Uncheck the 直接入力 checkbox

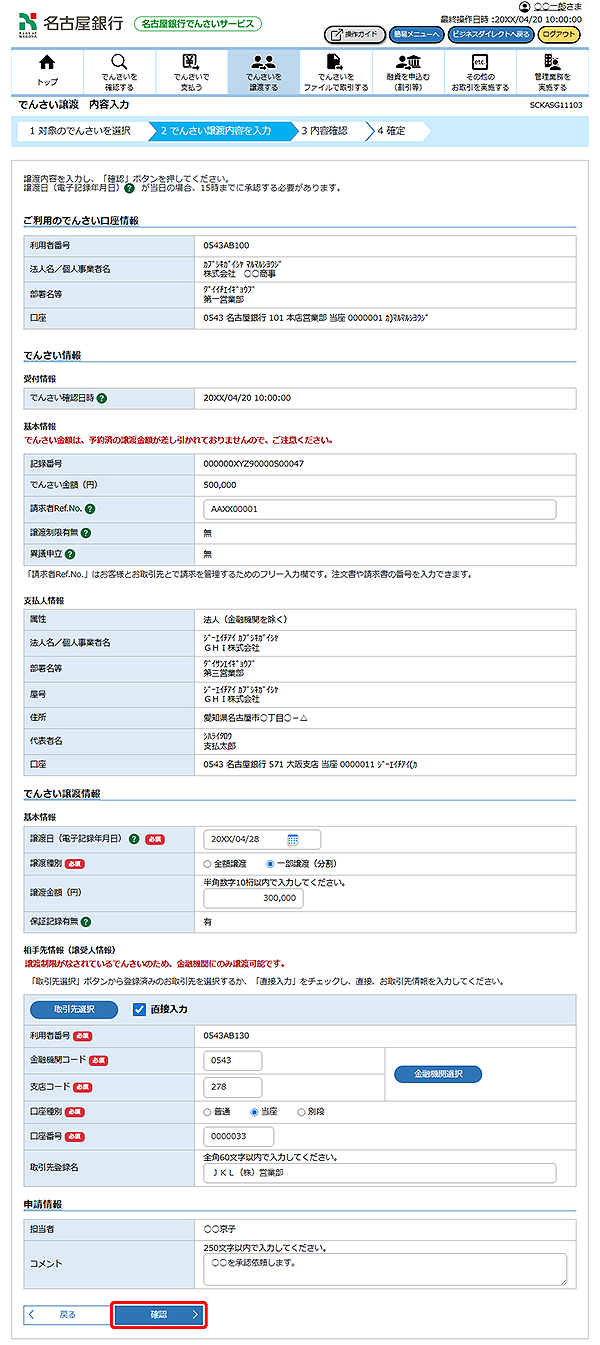click(140, 1010)
